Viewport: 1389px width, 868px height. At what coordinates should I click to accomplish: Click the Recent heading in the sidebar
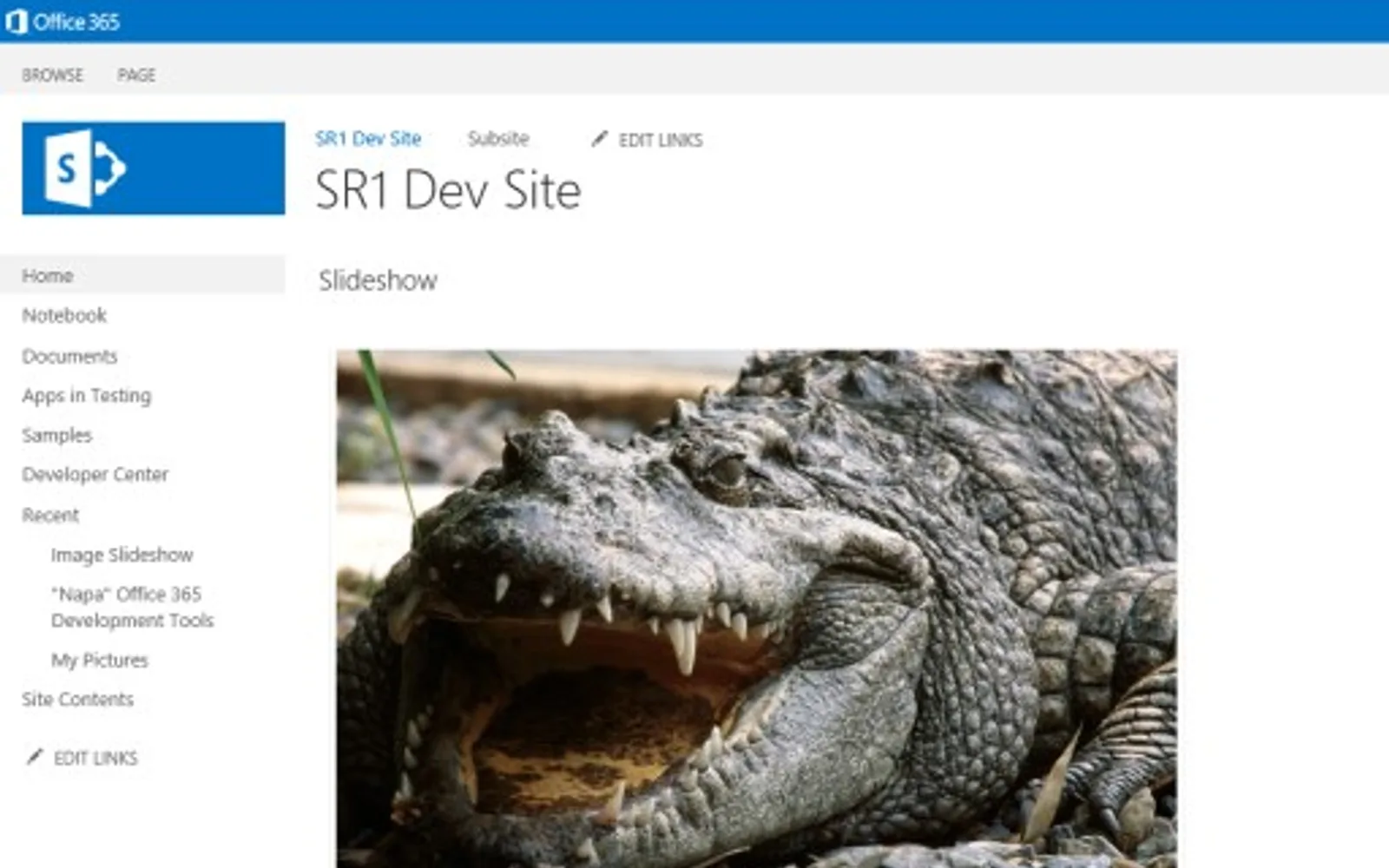(x=50, y=516)
